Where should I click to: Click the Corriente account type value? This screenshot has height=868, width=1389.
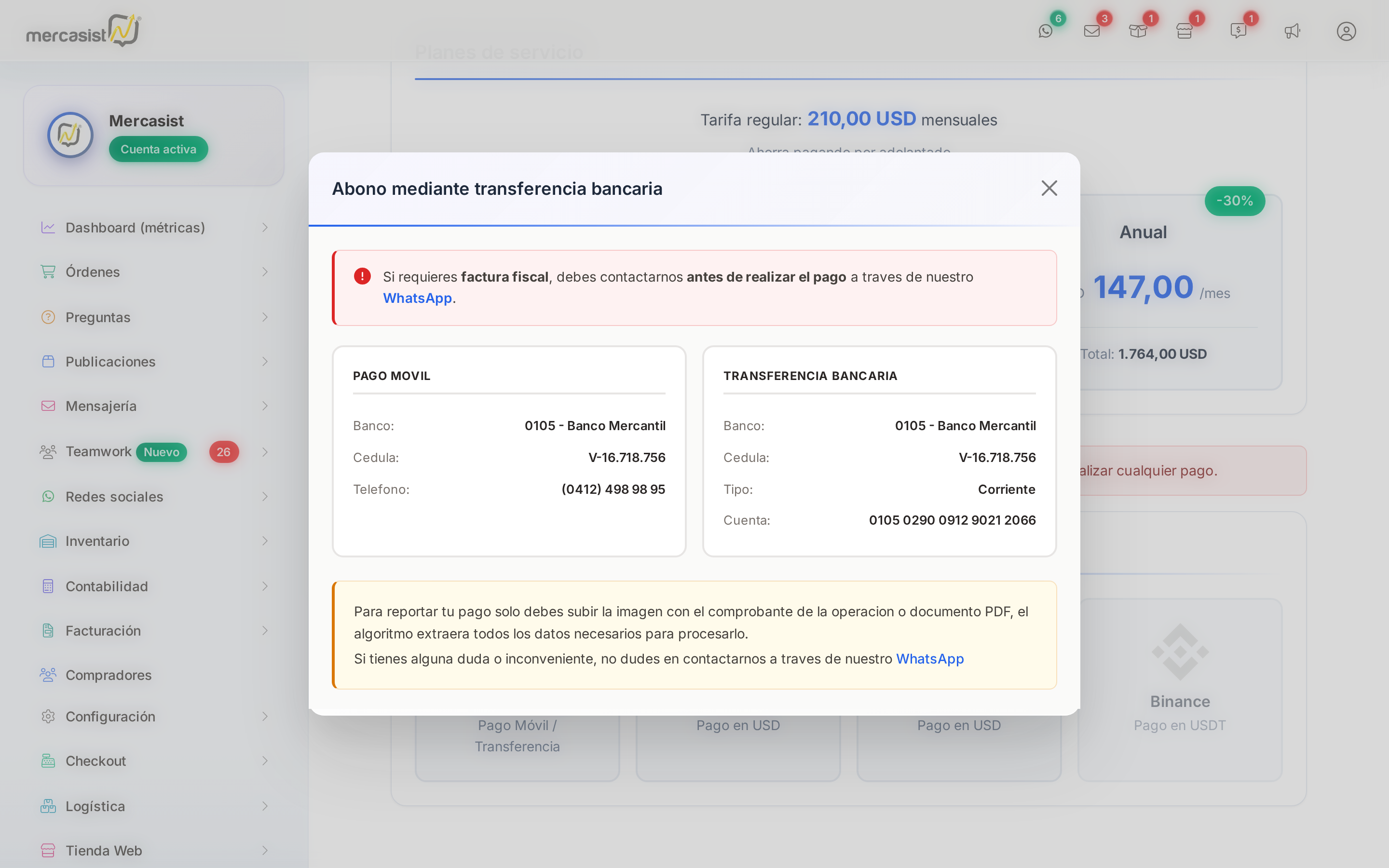click(x=1007, y=489)
